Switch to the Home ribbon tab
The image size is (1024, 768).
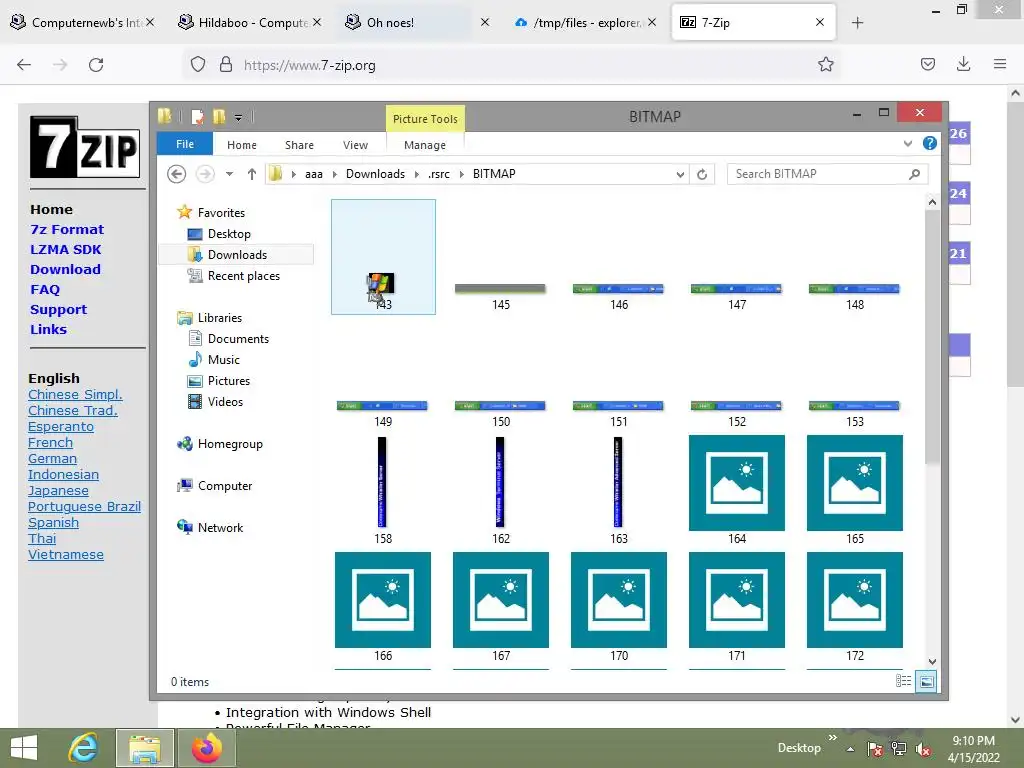click(242, 145)
